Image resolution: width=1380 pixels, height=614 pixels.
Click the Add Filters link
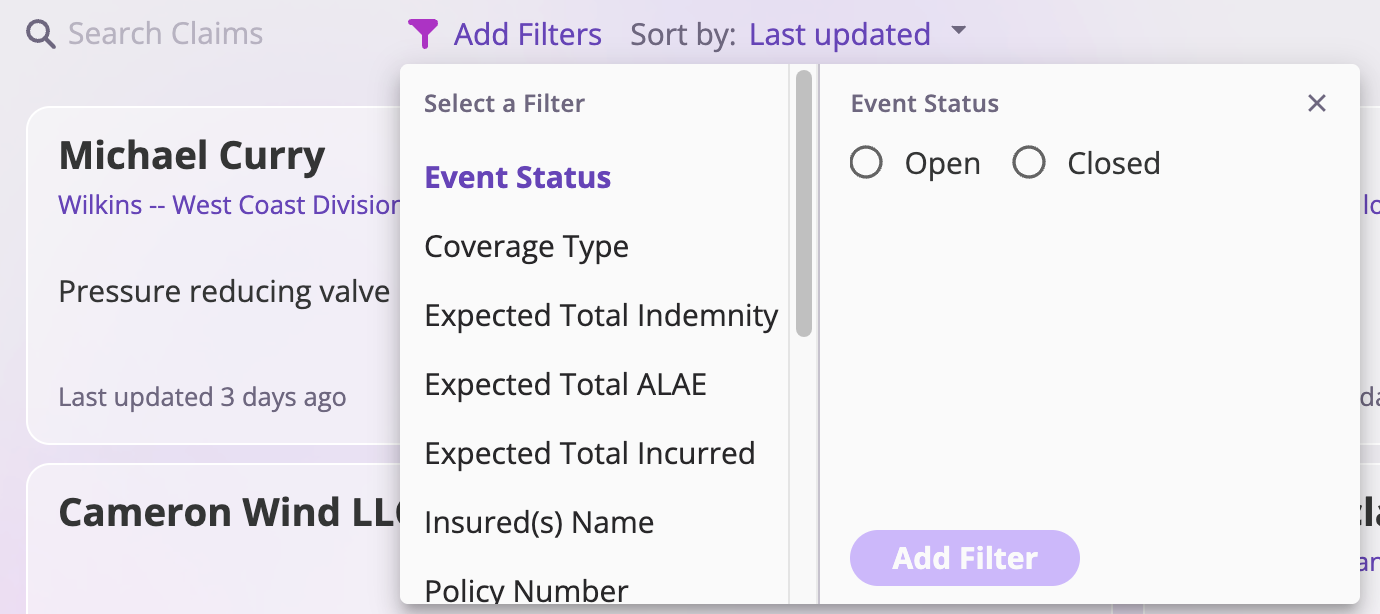coord(527,35)
